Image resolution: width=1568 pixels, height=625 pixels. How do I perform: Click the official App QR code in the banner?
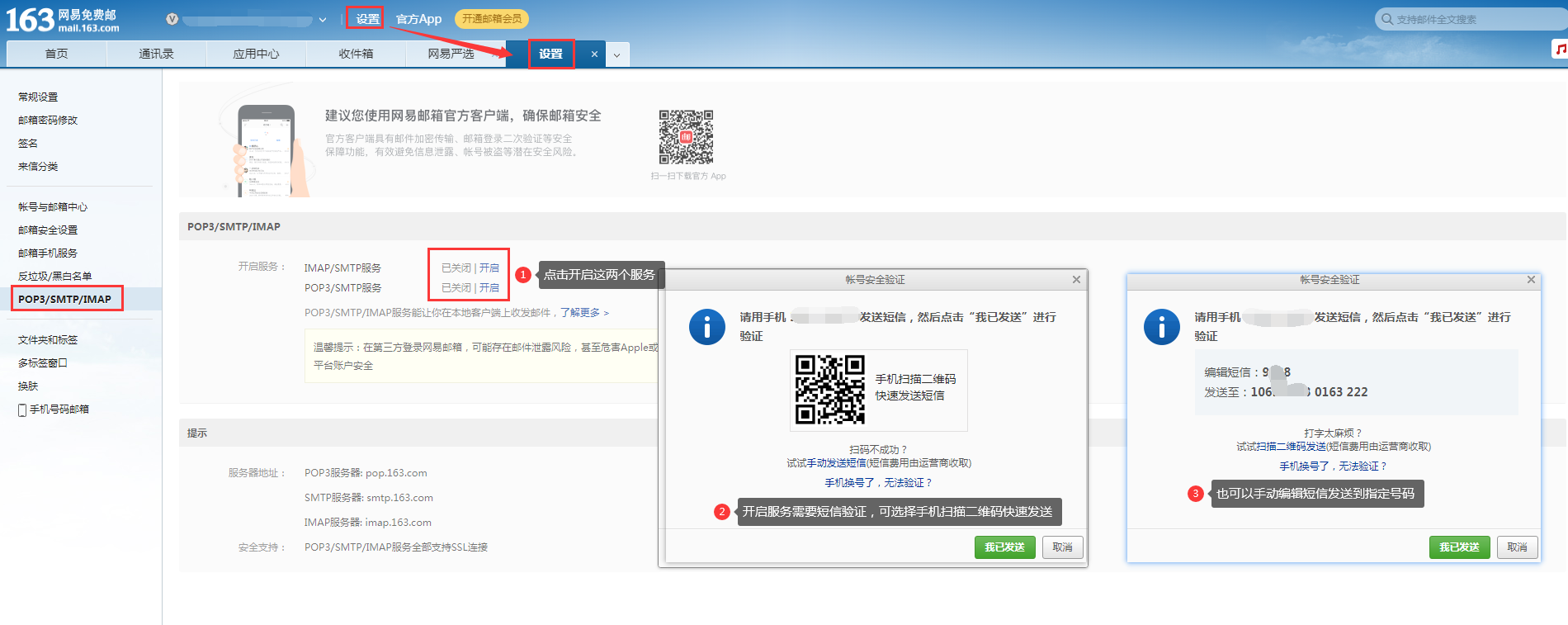click(x=686, y=136)
